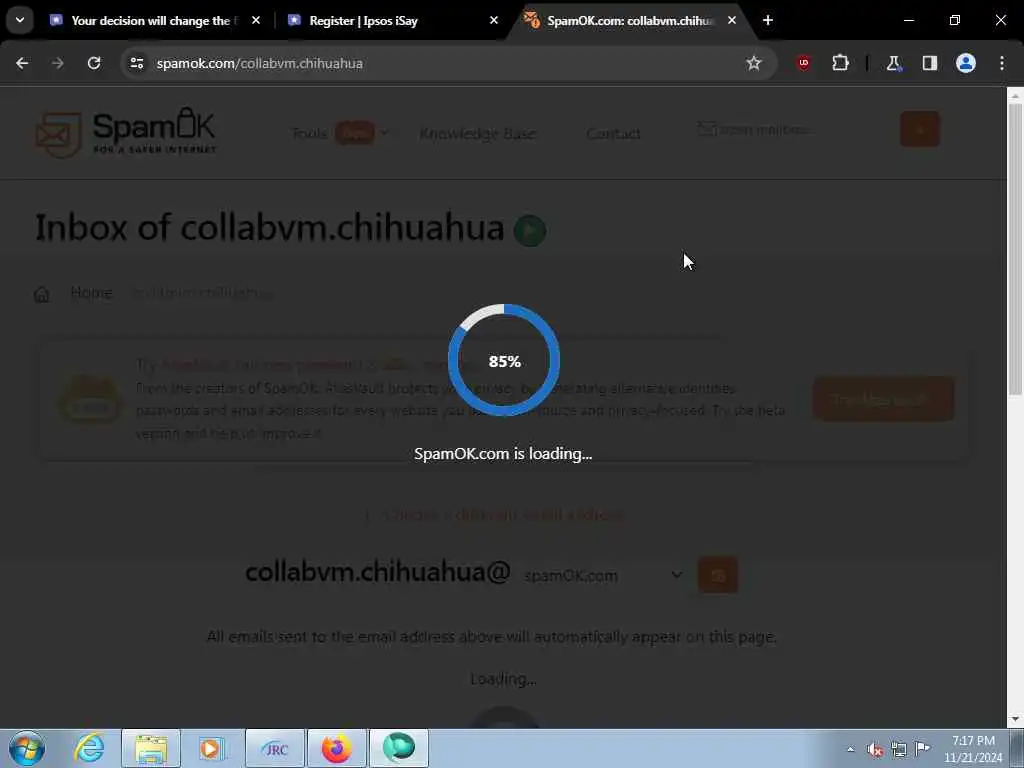
Task: Click the open mailbox input field
Action: [x=793, y=129]
